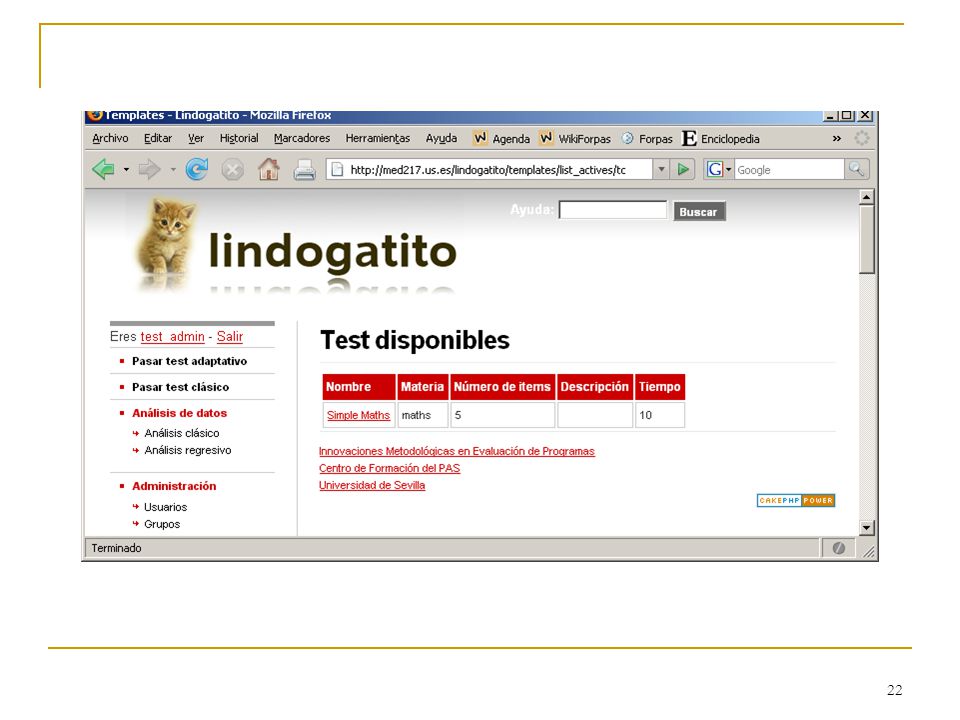Open the Agenda bookmark in the toolbar

tap(501, 138)
